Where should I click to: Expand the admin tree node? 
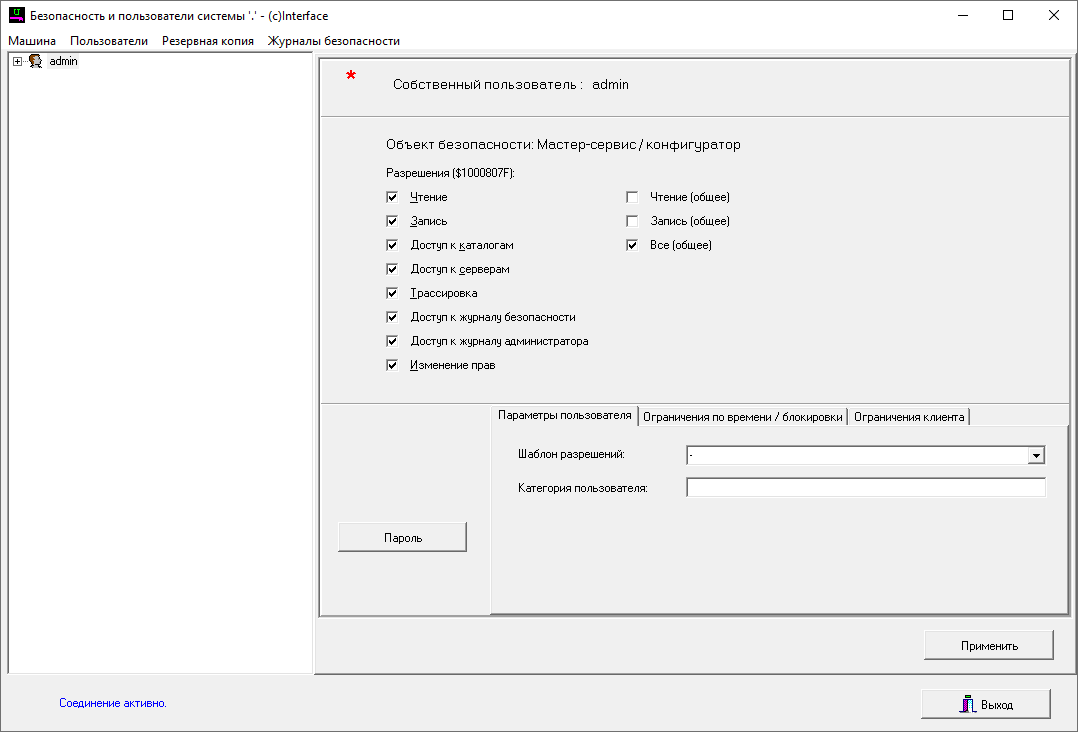18,62
